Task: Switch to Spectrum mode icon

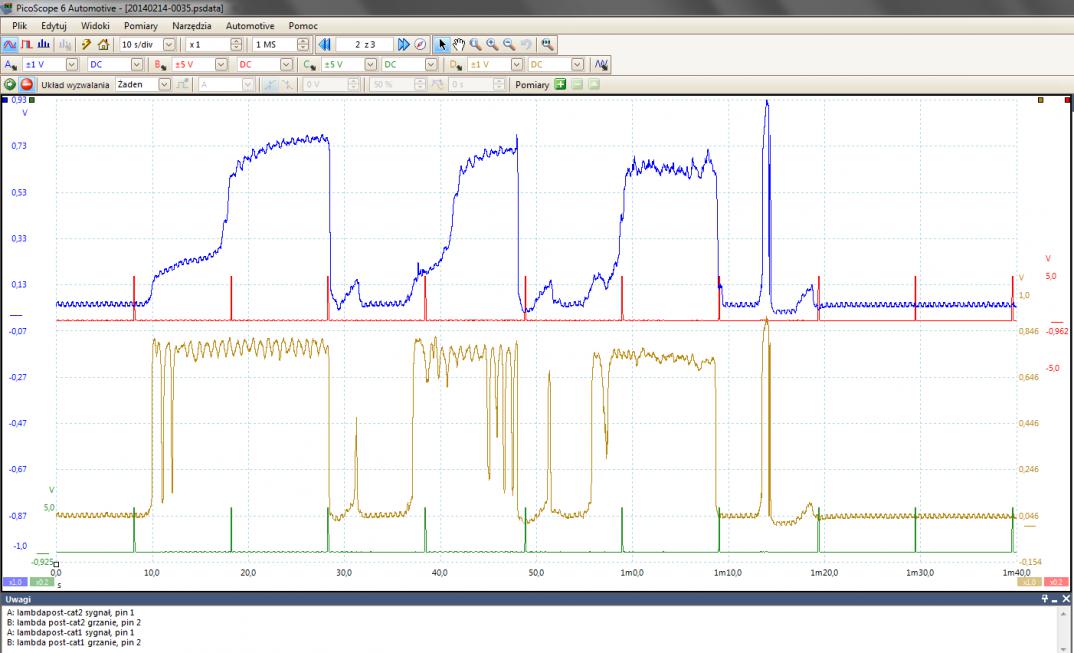Action: [x=45, y=44]
